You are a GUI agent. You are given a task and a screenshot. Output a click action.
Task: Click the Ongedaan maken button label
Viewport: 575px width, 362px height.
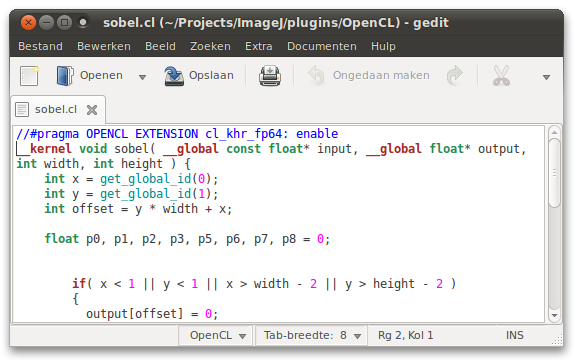click(x=381, y=75)
